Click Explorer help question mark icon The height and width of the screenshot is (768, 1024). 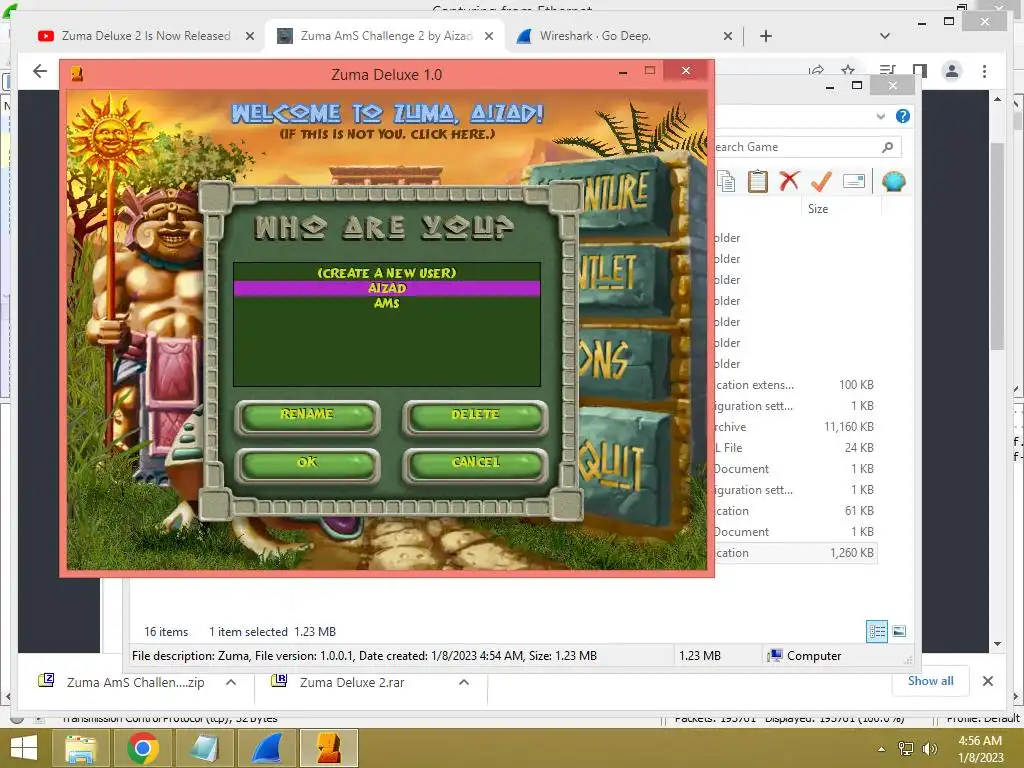(x=903, y=116)
